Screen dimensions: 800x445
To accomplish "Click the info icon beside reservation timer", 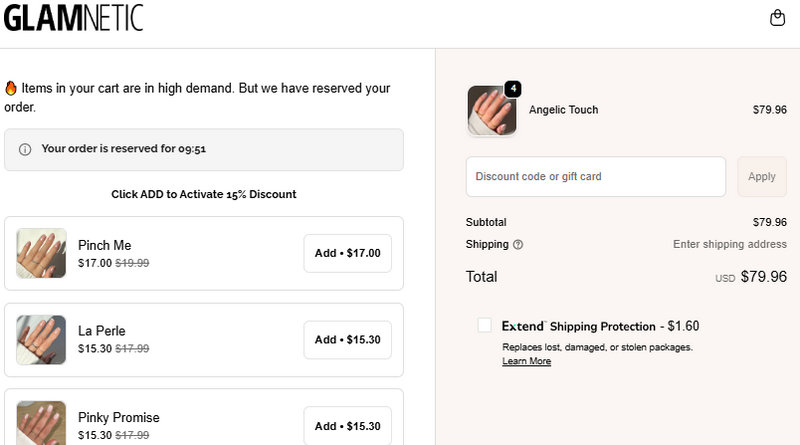I will pyautogui.click(x=25, y=149).
